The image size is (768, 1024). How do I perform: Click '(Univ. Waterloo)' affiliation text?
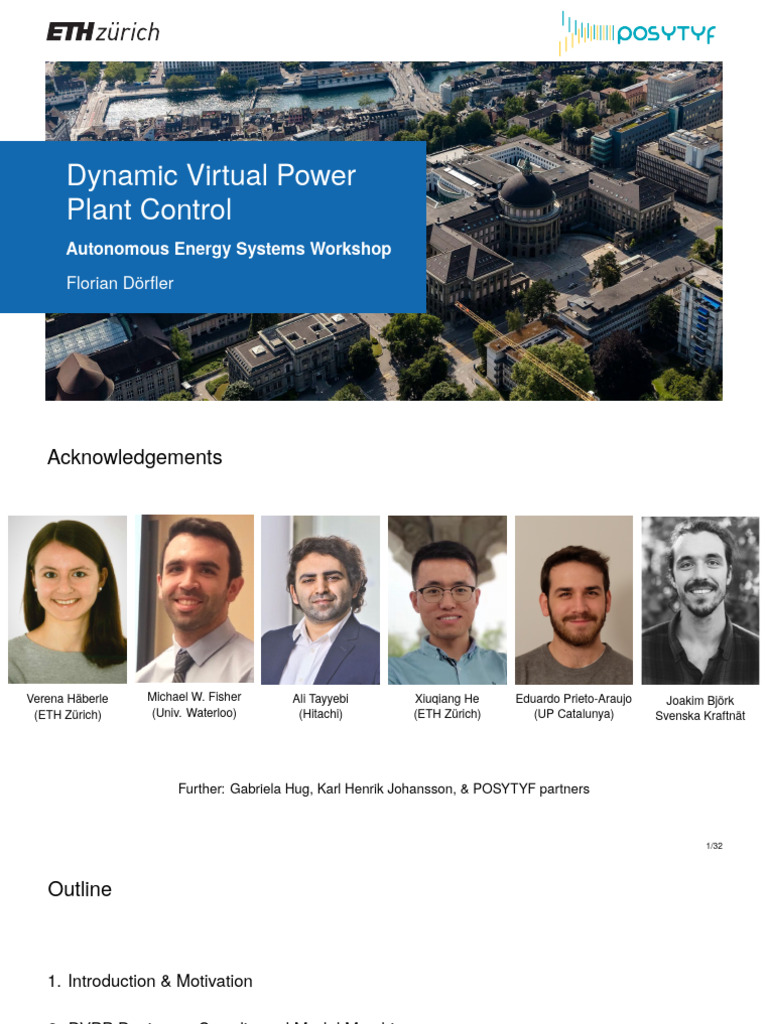pos(194,712)
